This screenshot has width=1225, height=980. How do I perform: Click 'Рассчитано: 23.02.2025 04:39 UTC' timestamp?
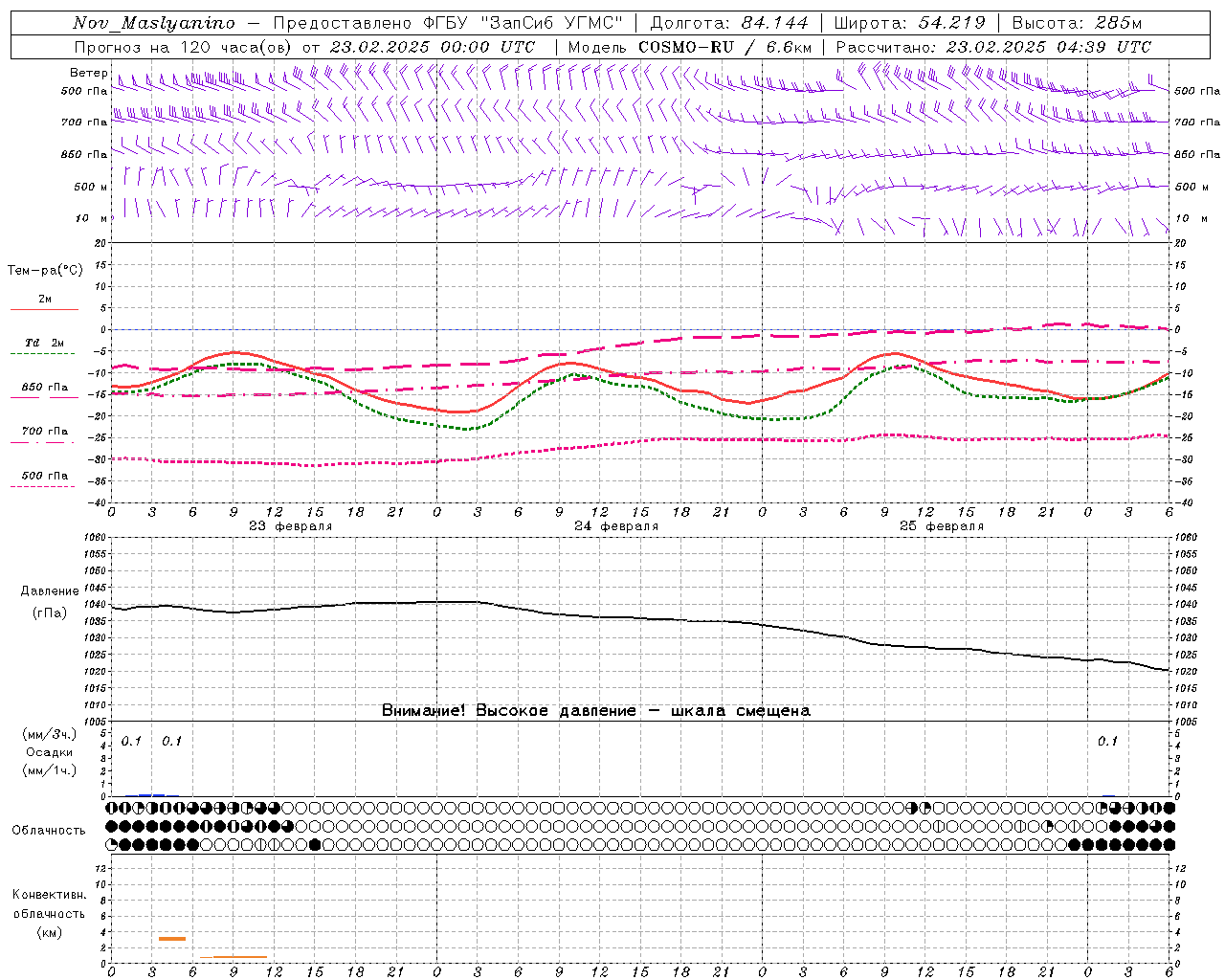coord(993,47)
